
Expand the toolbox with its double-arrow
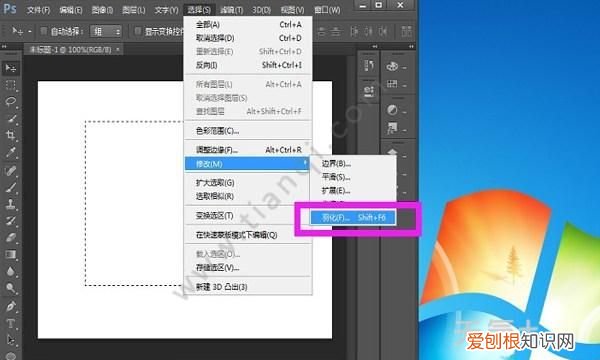[4, 47]
